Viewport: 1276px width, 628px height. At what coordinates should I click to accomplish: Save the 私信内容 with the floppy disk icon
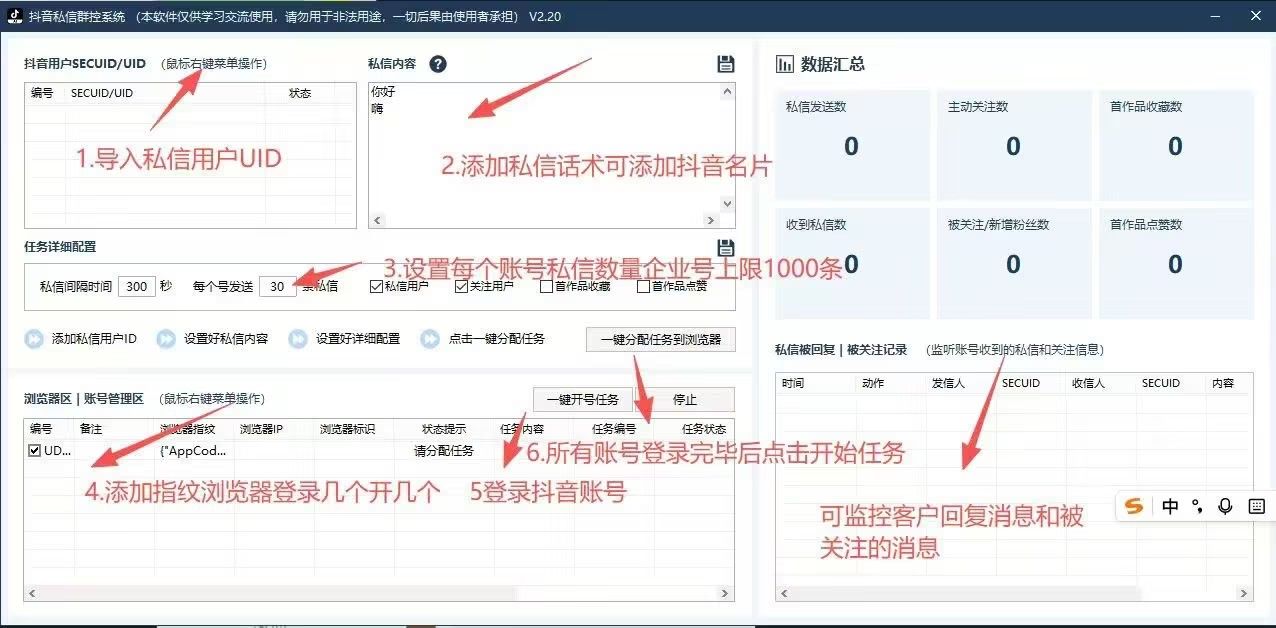coord(726,64)
